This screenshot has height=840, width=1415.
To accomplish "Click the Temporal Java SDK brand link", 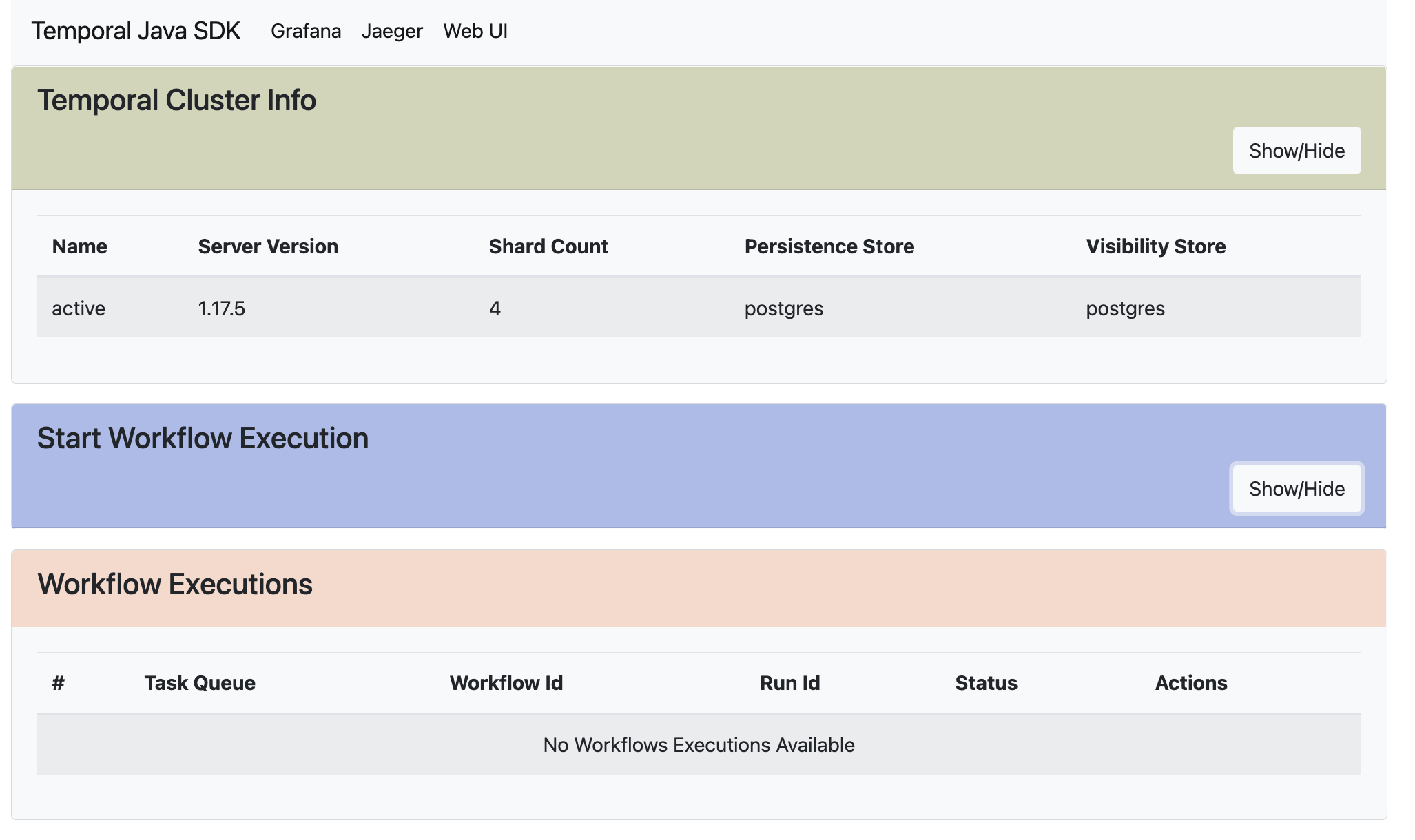I will coord(136,31).
